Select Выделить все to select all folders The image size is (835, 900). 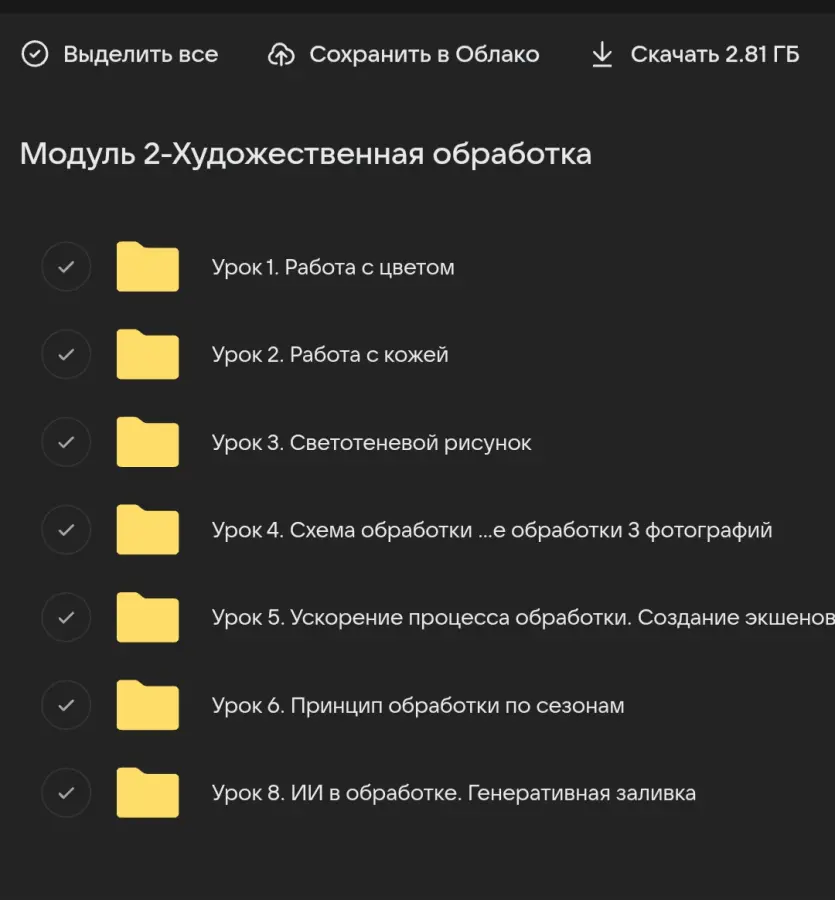pyautogui.click(x=141, y=54)
